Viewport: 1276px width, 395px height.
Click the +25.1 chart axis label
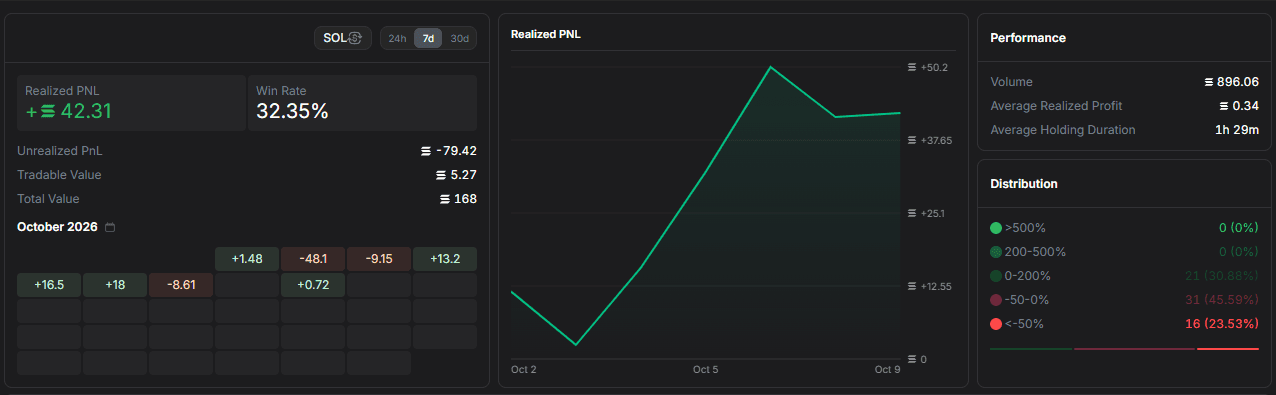[933, 213]
